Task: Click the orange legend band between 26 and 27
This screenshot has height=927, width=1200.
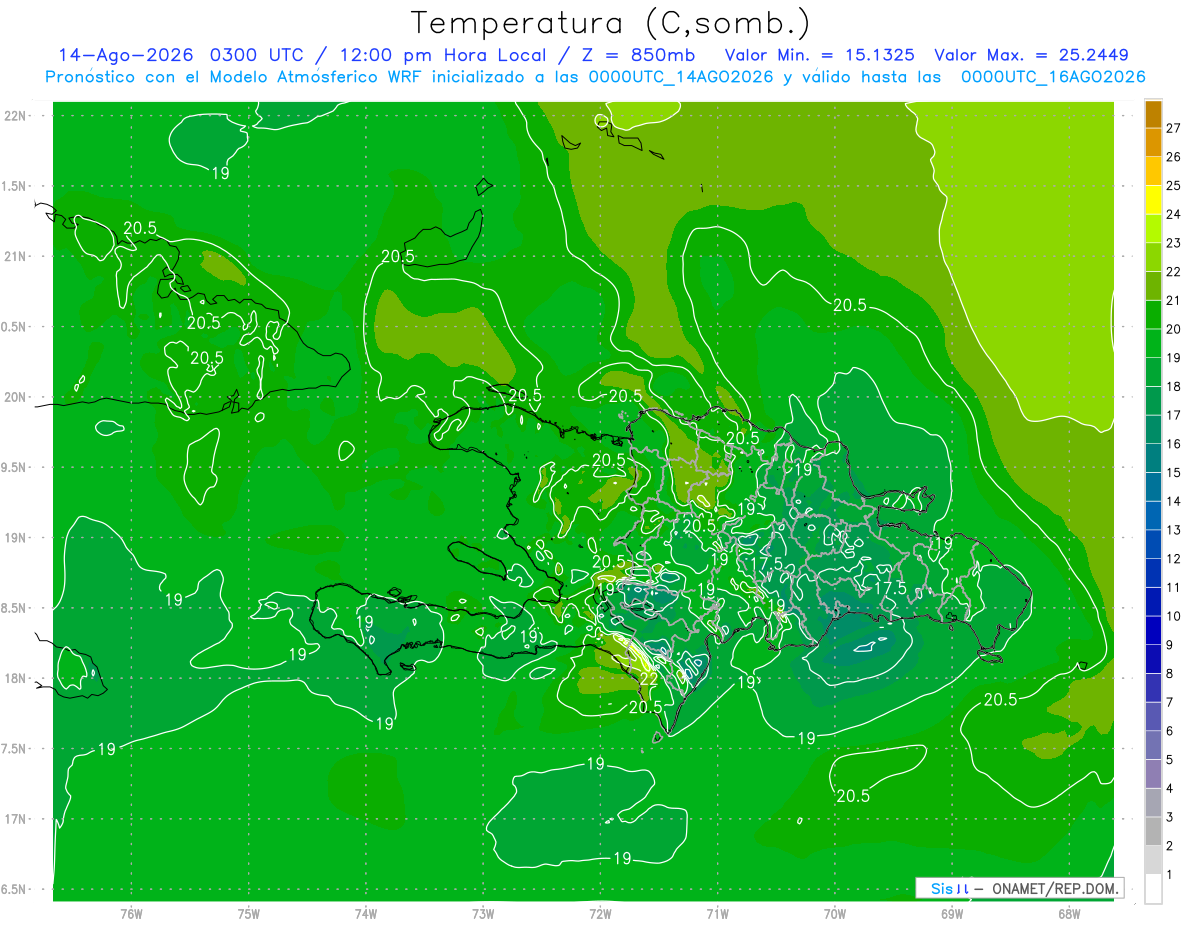Action: [x=1153, y=143]
